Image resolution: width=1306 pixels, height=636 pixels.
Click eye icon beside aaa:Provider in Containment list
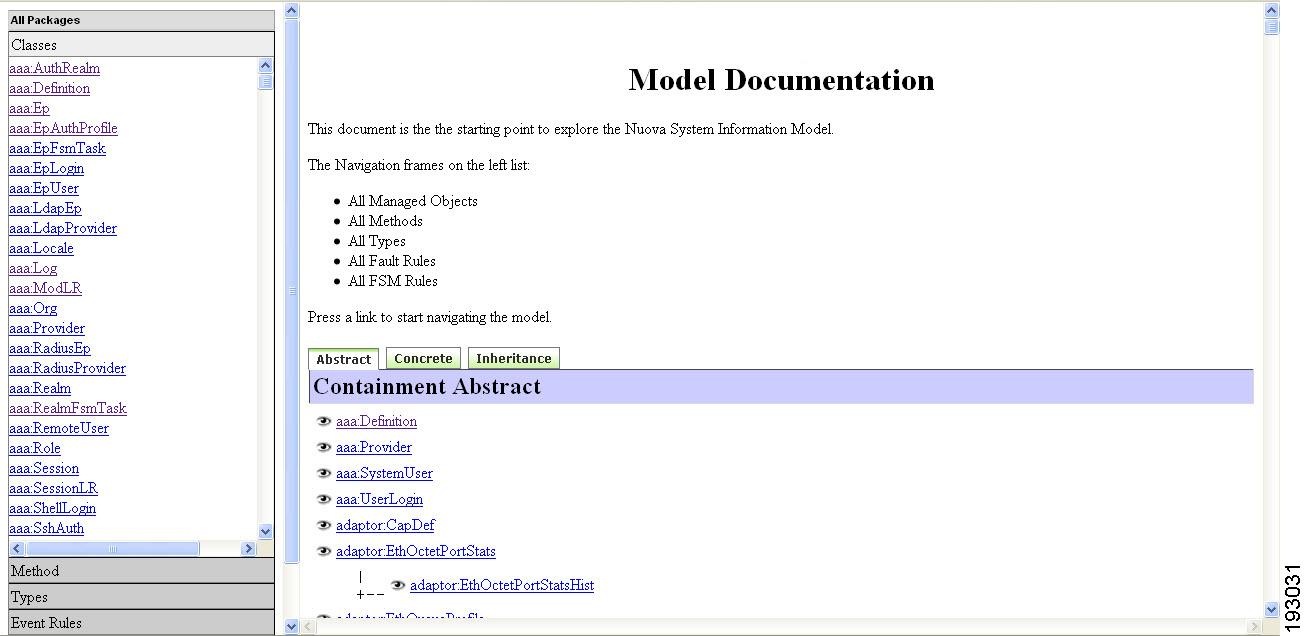[x=324, y=447]
